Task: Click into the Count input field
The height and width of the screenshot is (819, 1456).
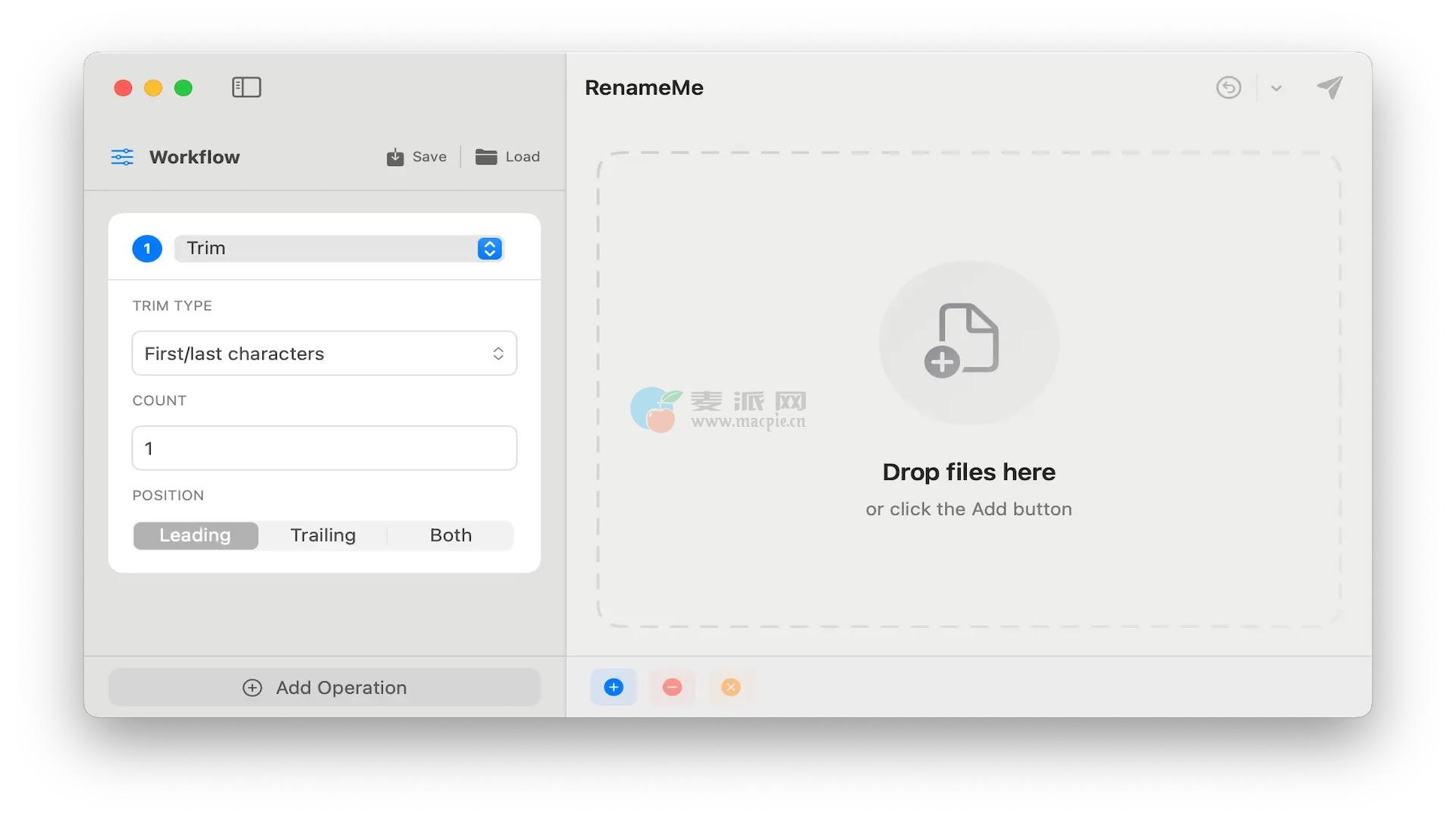Action: (324, 448)
